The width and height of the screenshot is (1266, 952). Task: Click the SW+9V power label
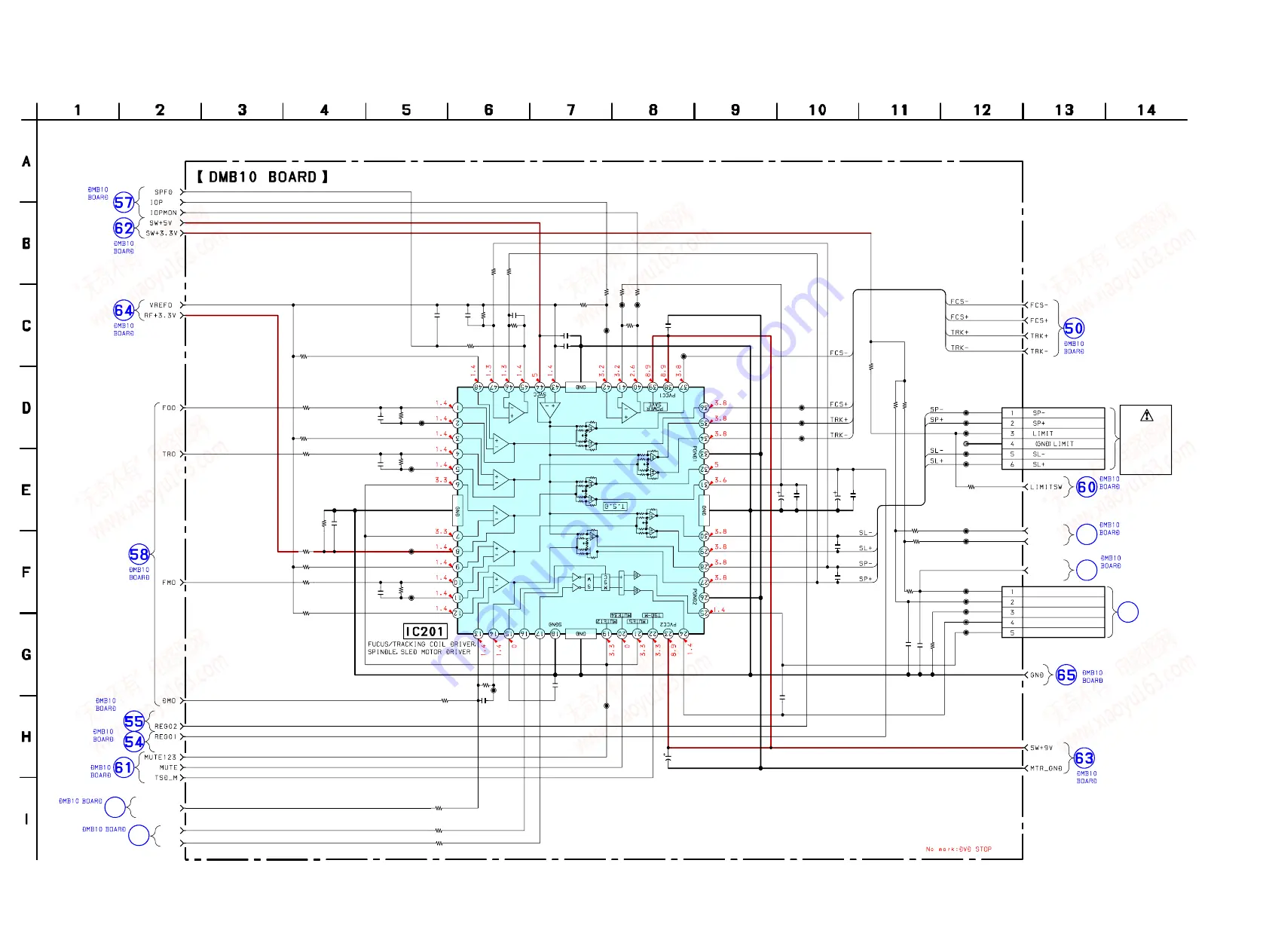pos(1041,748)
